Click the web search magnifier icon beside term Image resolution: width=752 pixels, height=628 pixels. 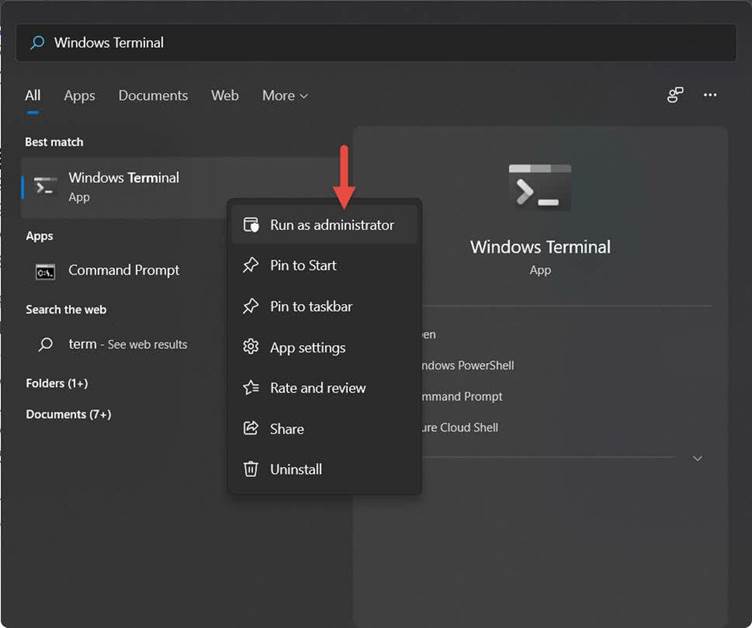coord(46,344)
